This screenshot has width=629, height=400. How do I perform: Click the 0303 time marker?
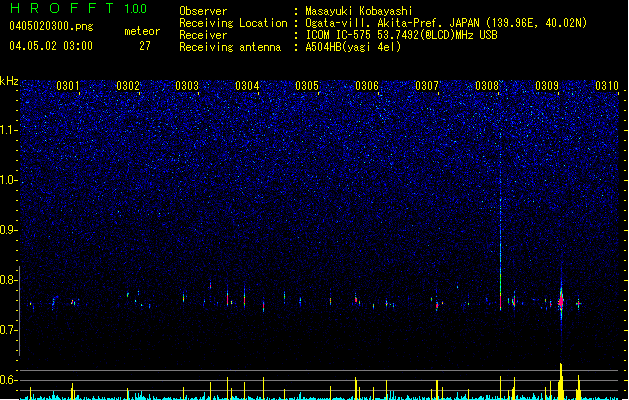click(x=187, y=86)
